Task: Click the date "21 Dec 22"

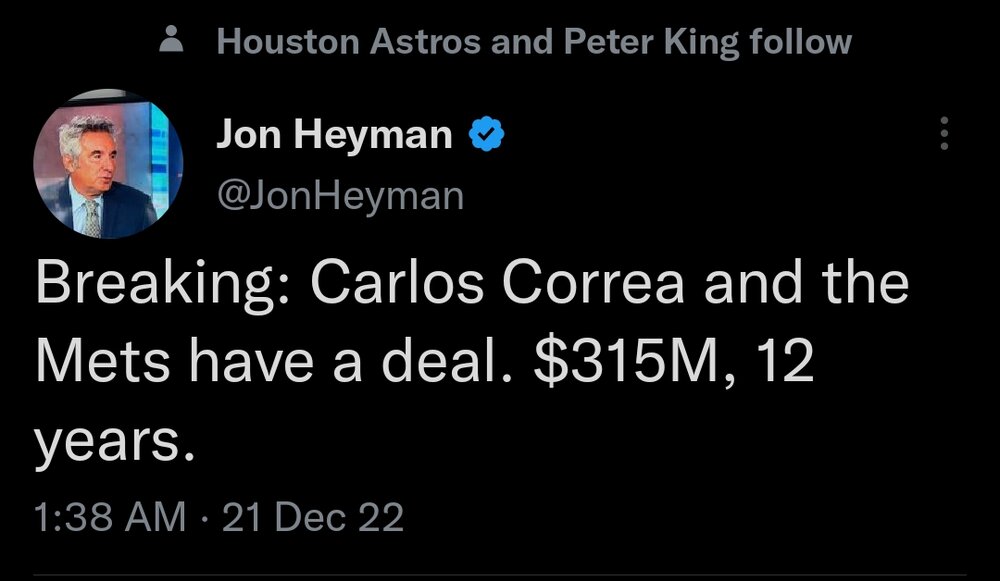Action: (x=313, y=518)
